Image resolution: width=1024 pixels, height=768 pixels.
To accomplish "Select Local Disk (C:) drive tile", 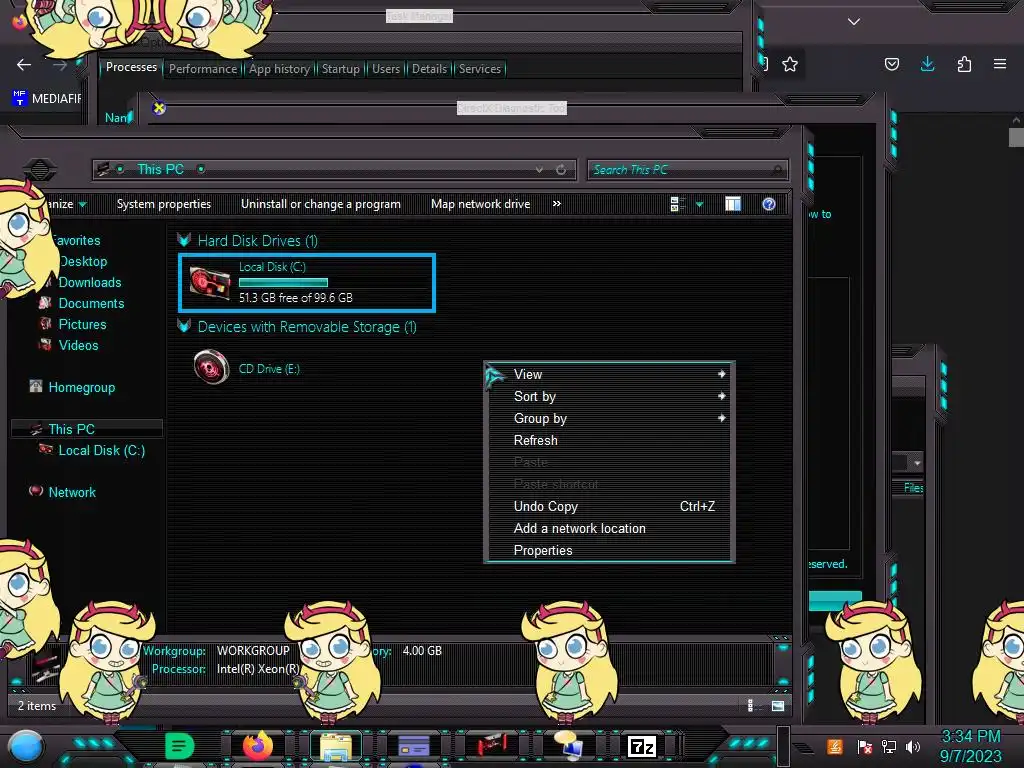I will [307, 282].
